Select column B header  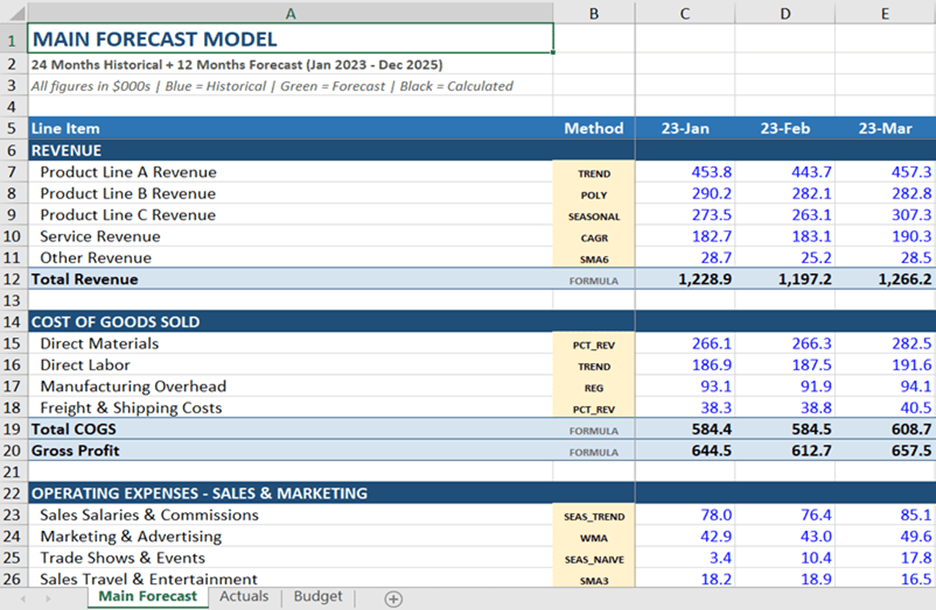tap(594, 13)
